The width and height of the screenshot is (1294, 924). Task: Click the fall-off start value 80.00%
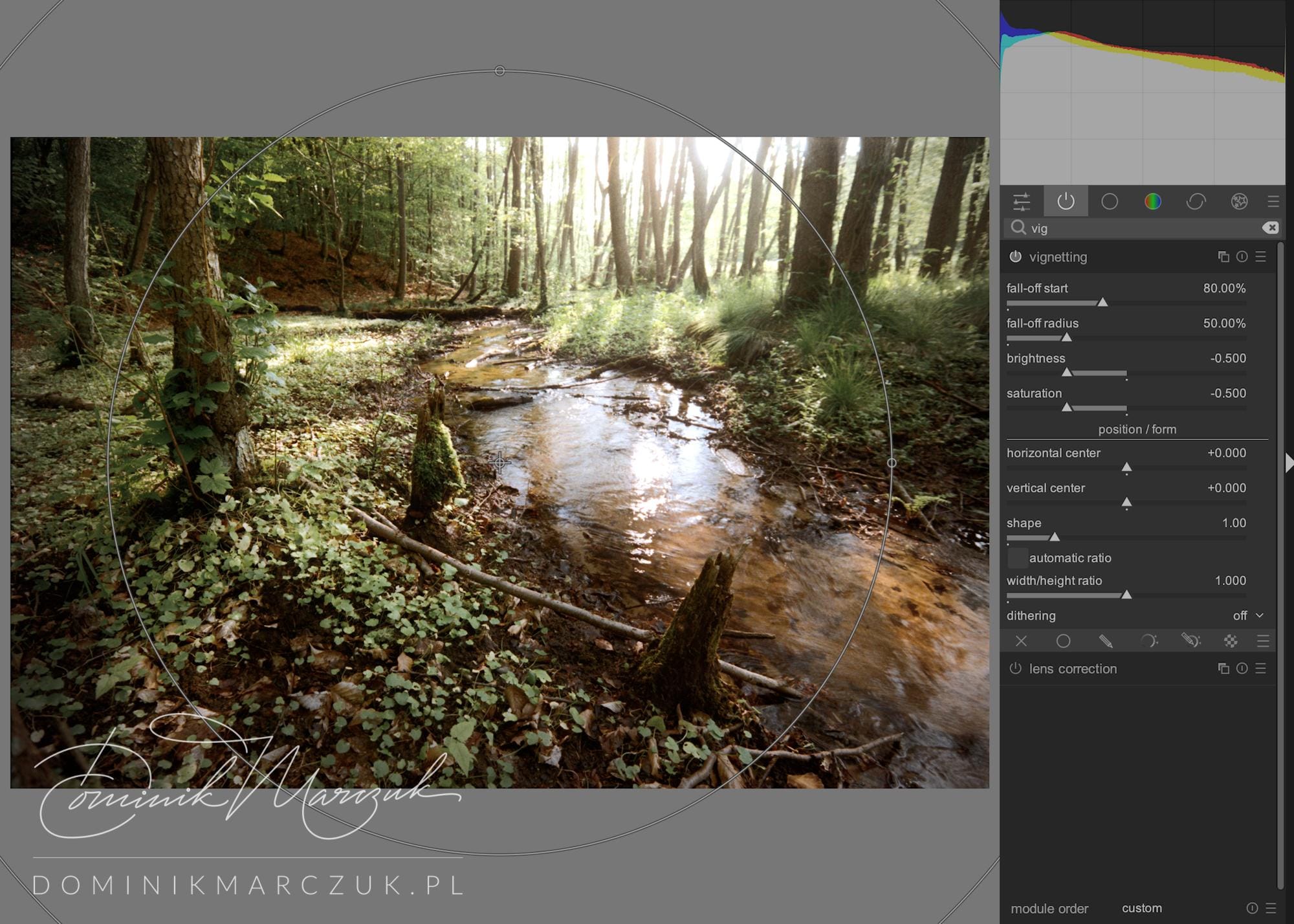1224,289
